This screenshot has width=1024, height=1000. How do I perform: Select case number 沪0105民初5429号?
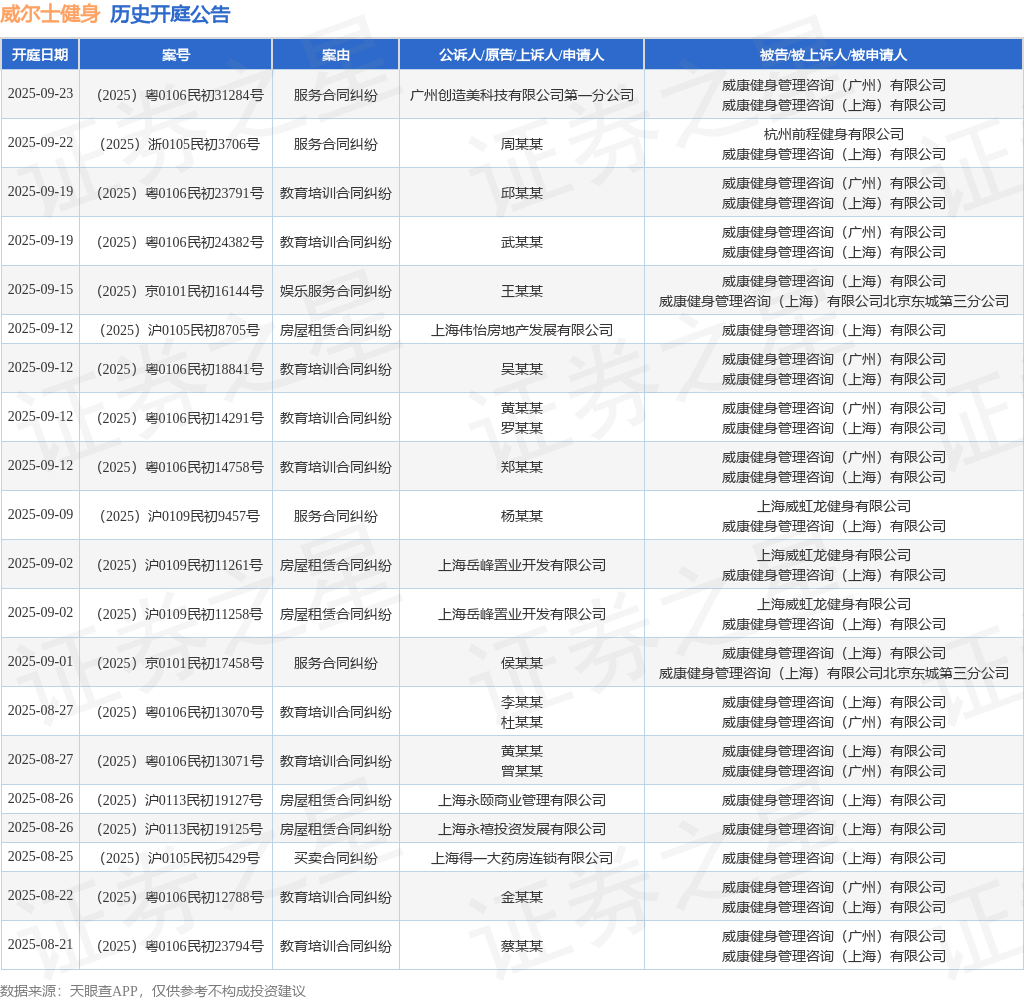coord(180,858)
